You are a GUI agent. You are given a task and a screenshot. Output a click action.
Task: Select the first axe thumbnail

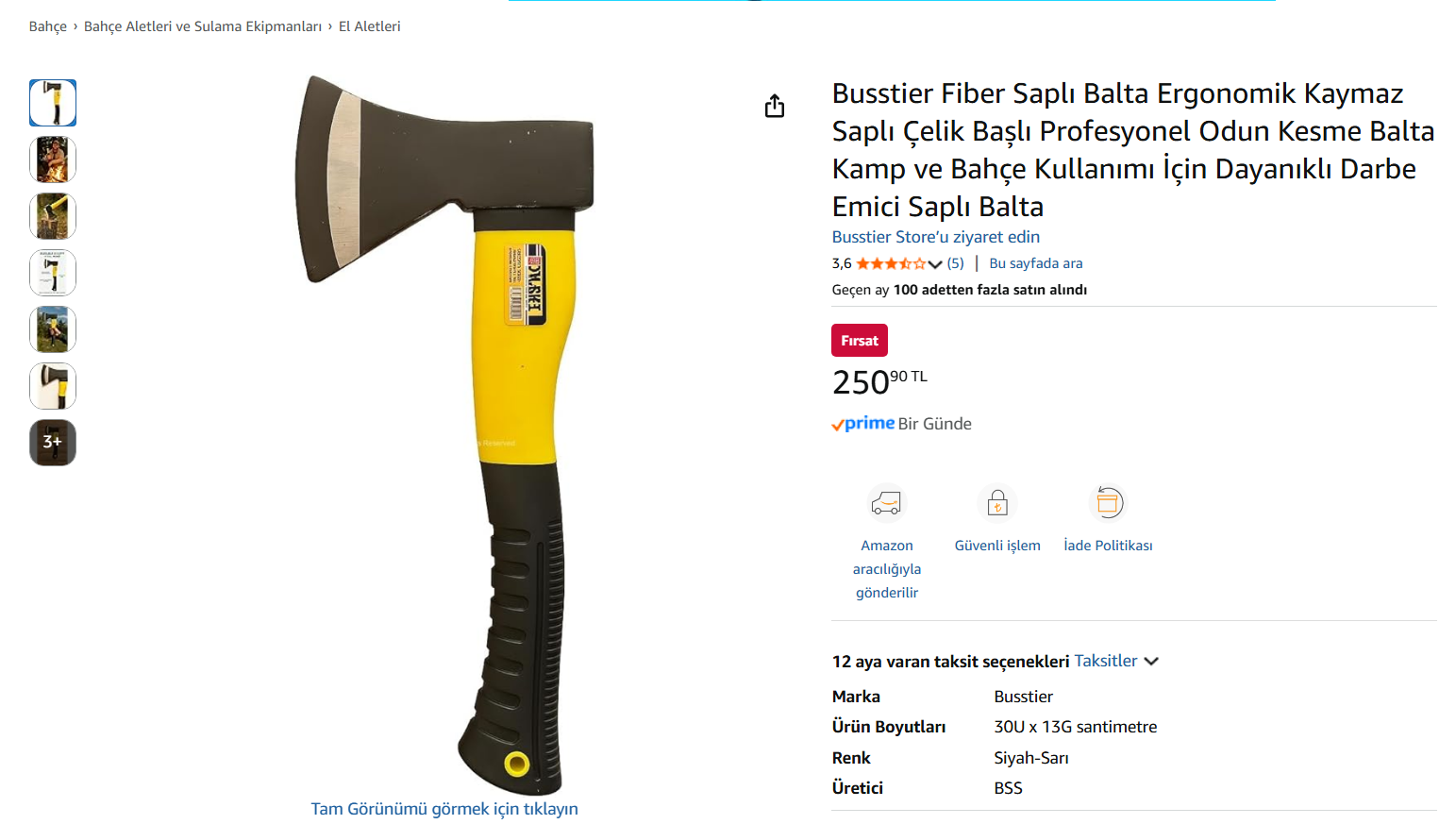tap(53, 103)
